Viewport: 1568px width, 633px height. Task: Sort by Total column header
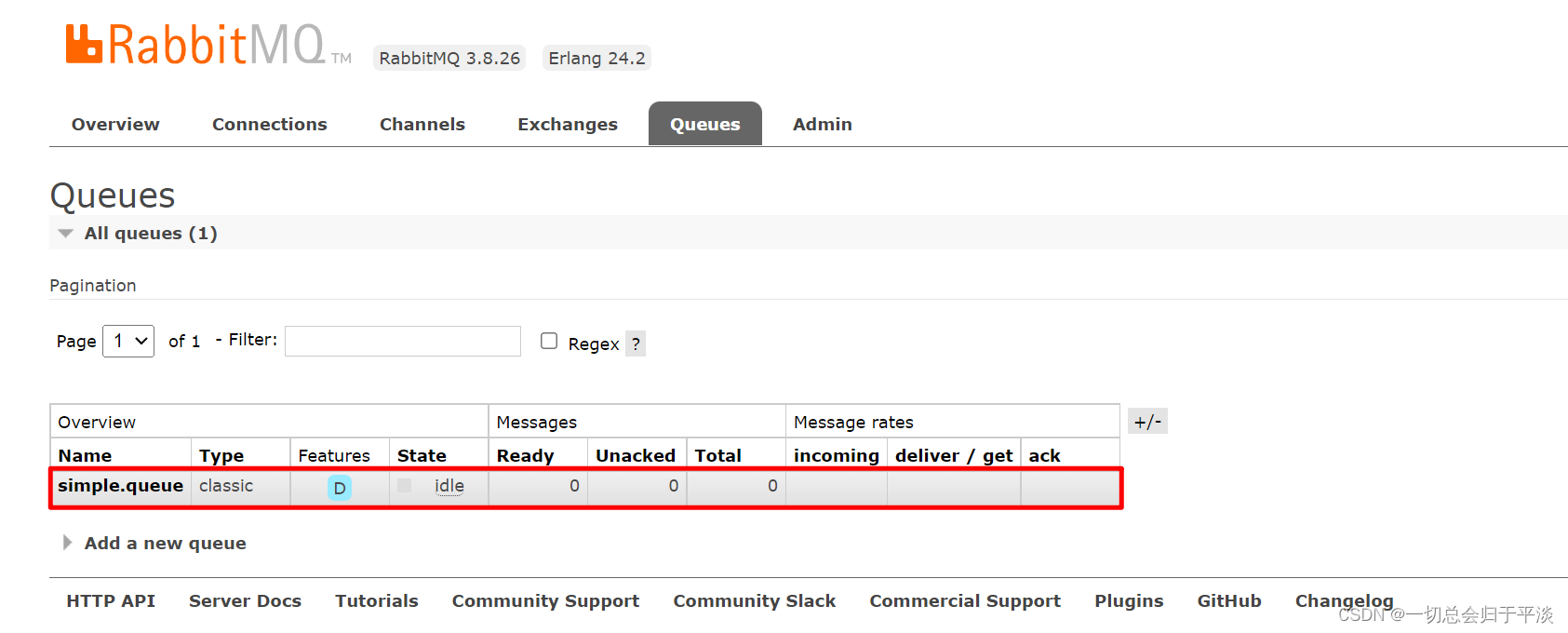tap(718, 455)
